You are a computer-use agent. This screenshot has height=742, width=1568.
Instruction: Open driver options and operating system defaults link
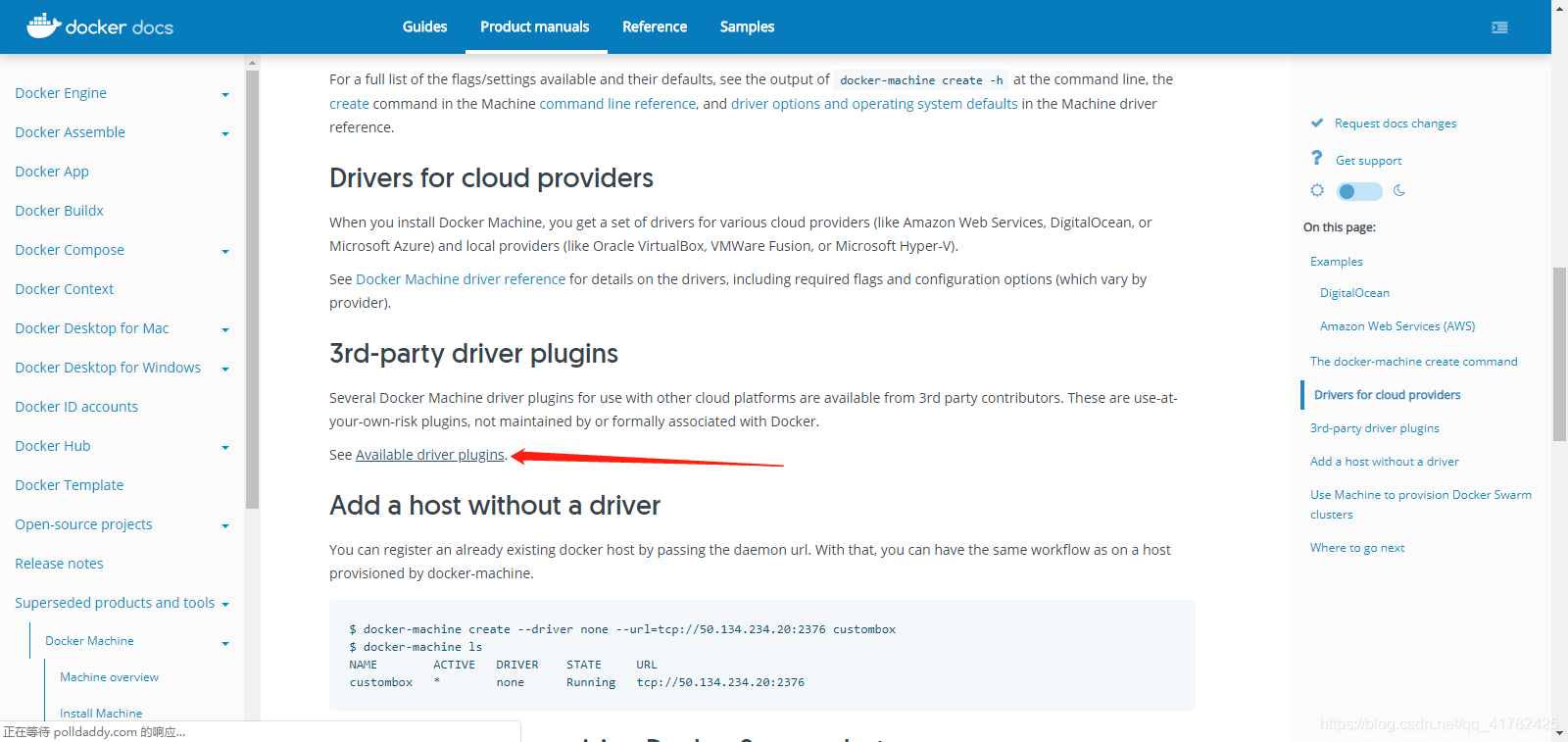click(x=874, y=104)
